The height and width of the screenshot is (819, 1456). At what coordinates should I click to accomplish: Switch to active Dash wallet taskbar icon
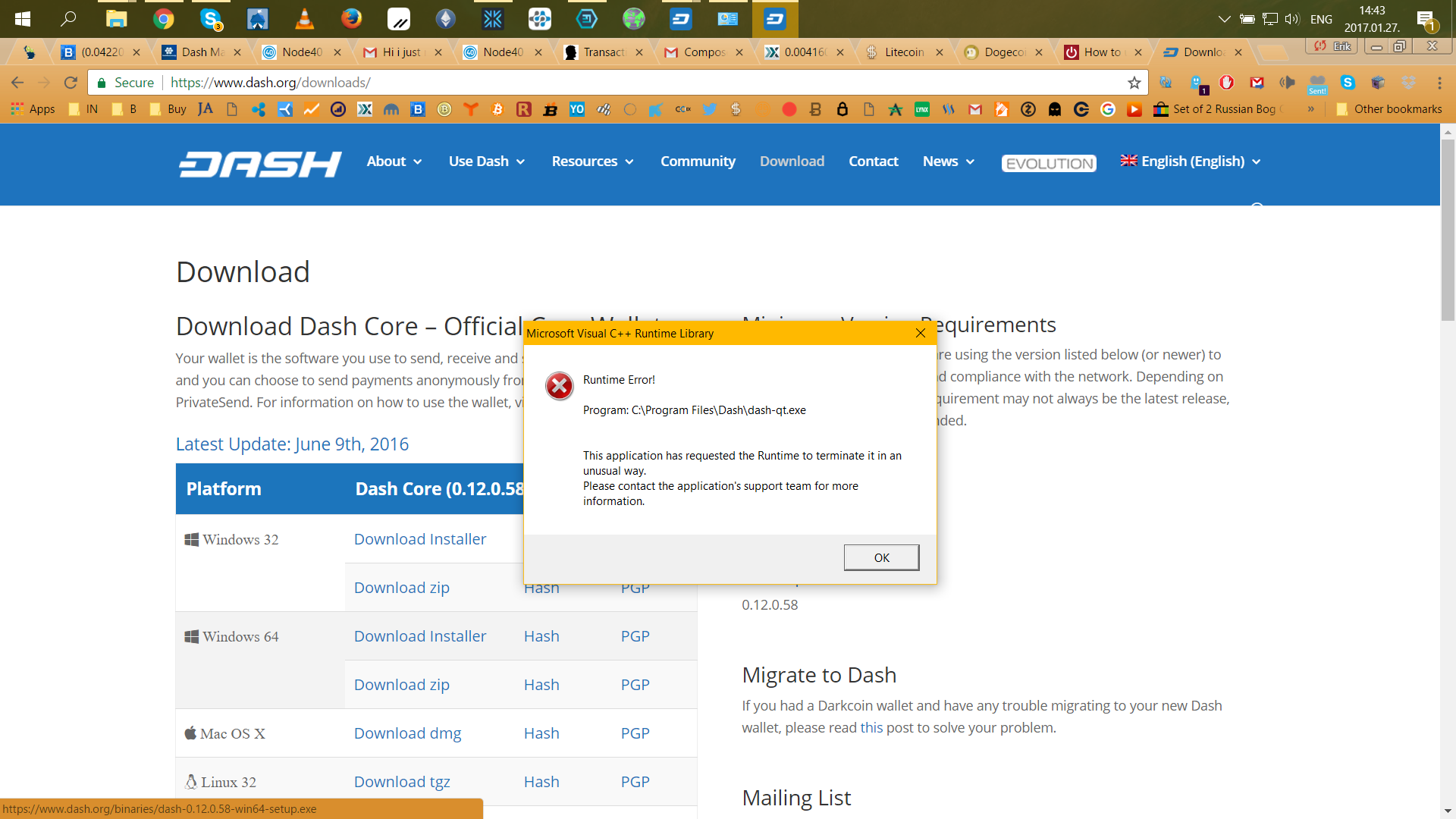(x=775, y=19)
